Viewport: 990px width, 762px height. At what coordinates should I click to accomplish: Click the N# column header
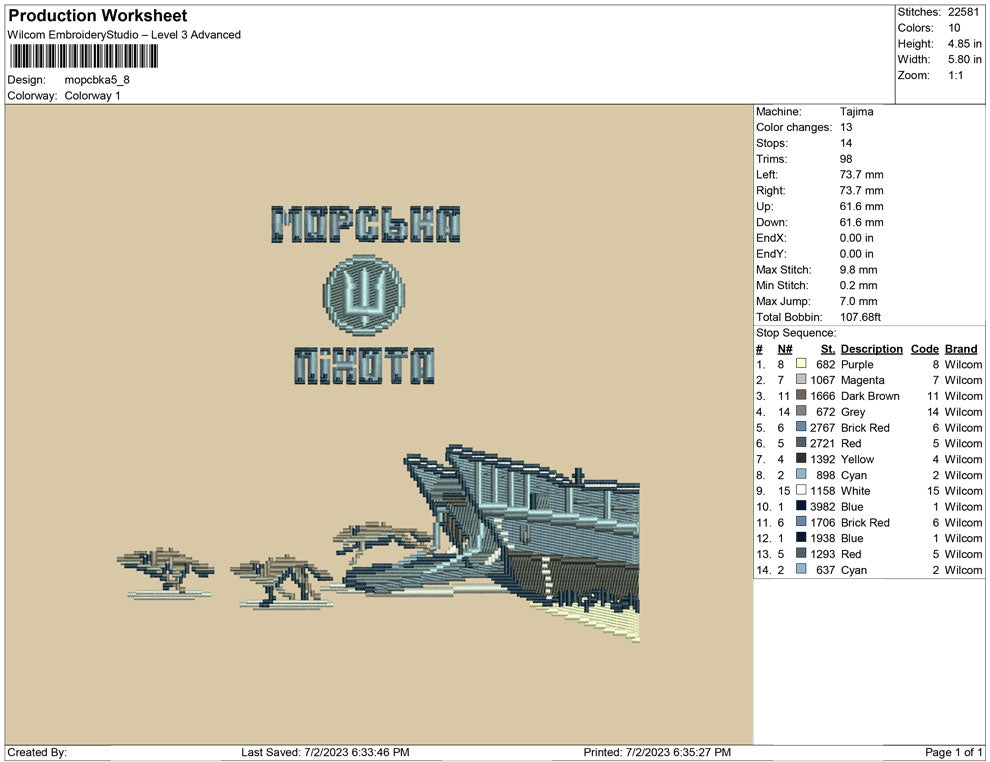click(785, 349)
